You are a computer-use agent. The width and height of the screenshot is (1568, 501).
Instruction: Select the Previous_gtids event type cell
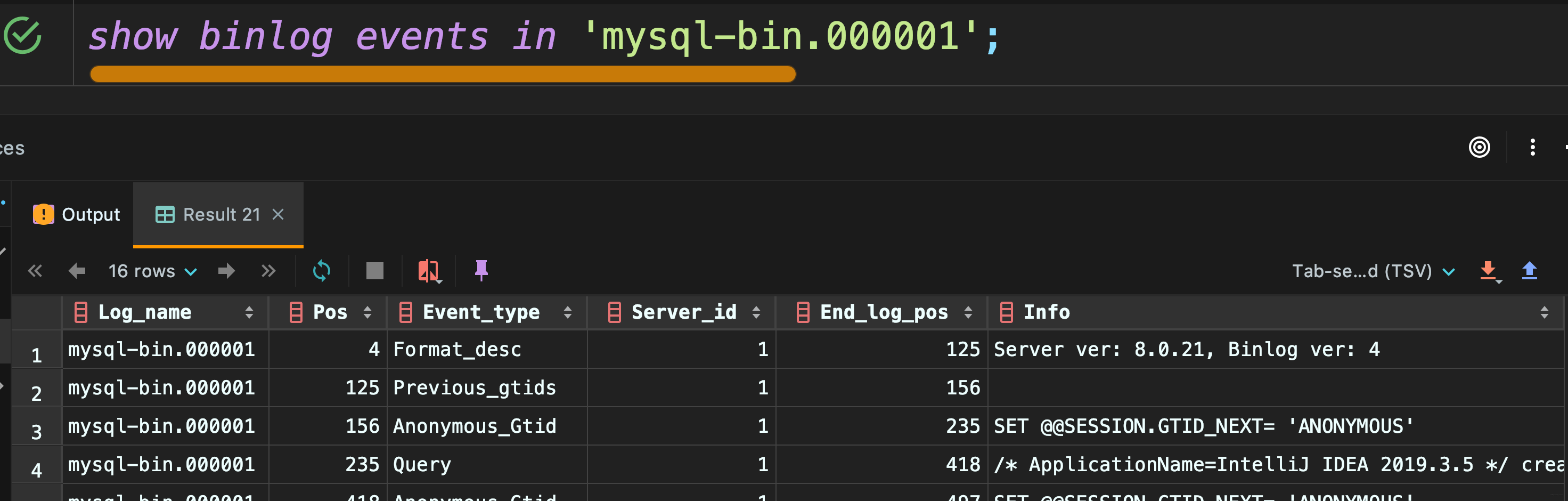[x=487, y=387]
